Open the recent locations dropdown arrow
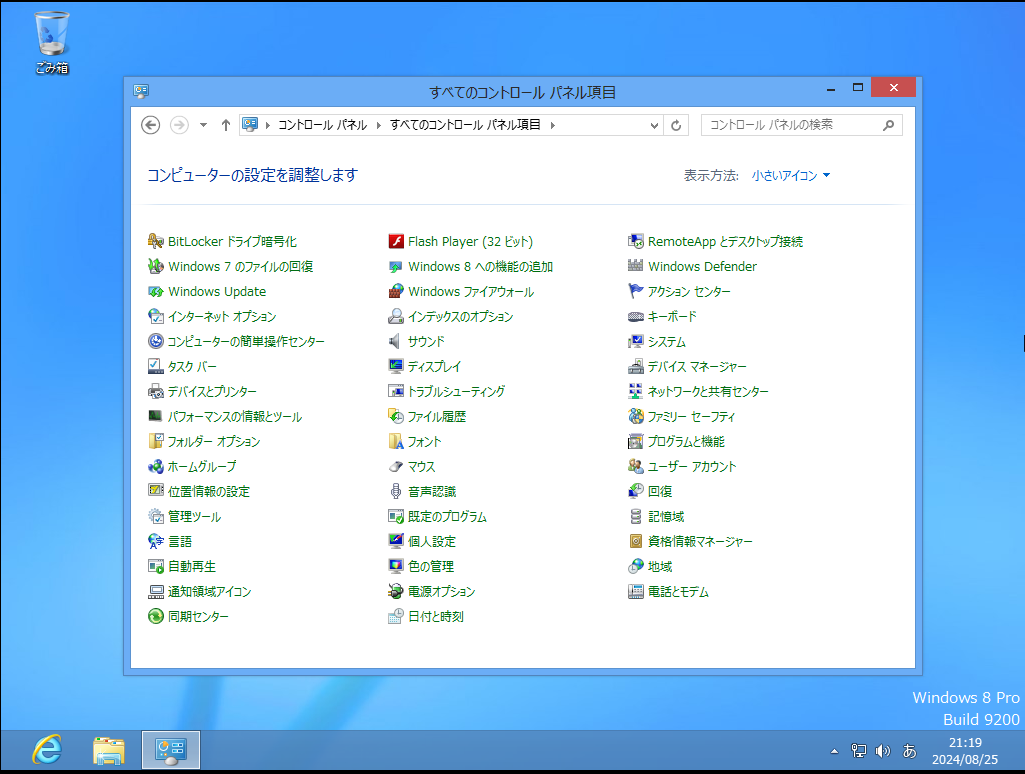 click(x=203, y=125)
